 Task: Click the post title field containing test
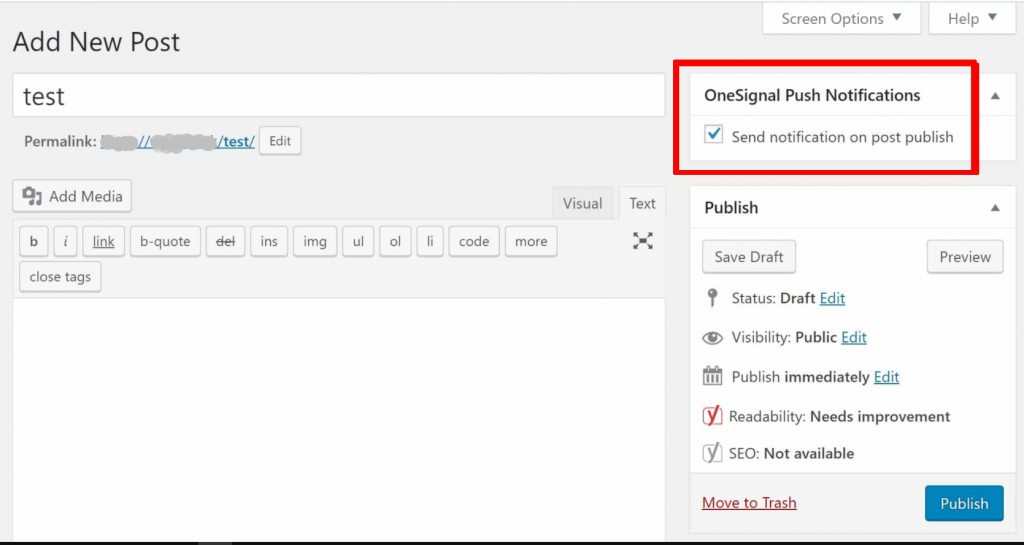(338, 95)
